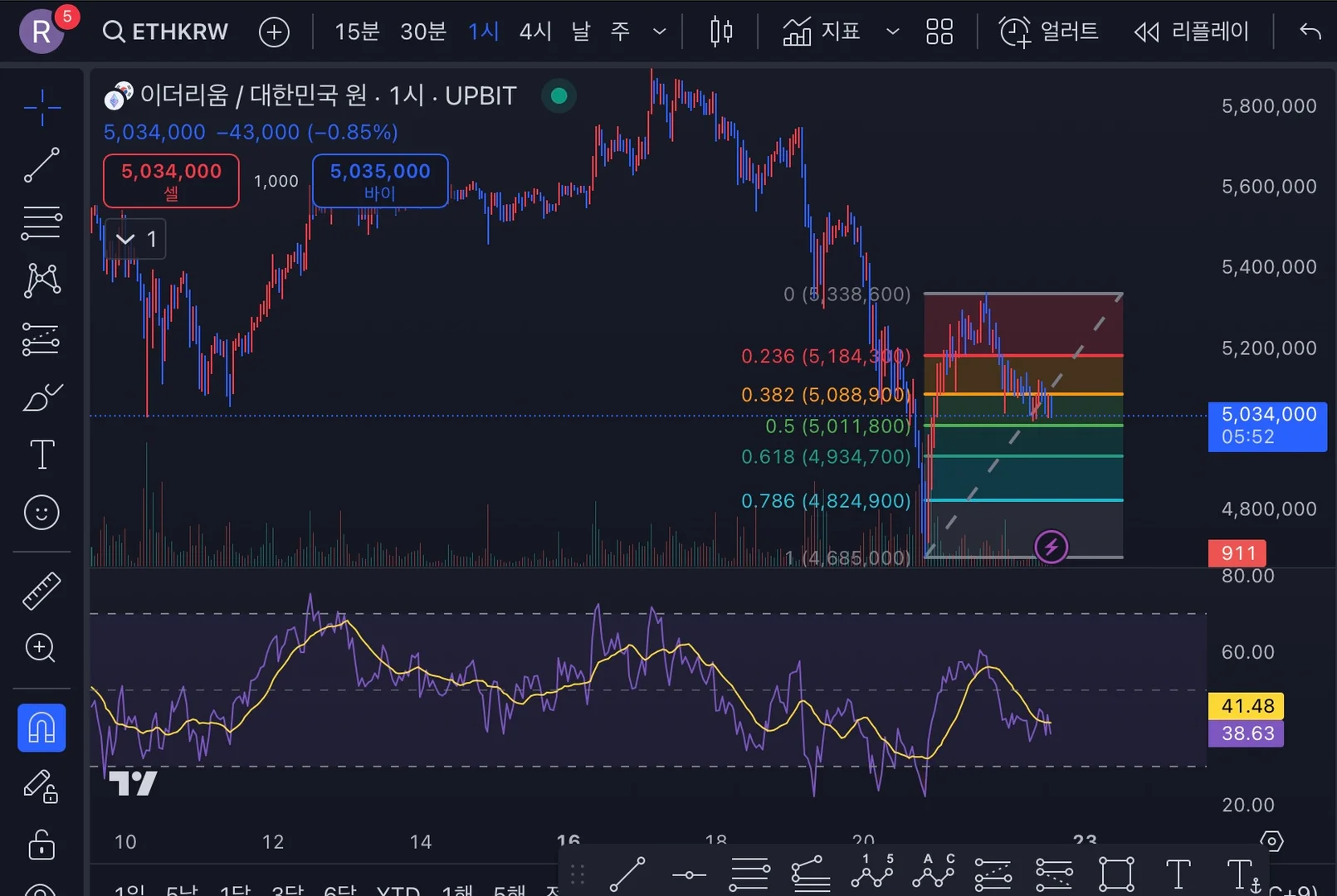The image size is (1337, 896).
Task: Select the XABCD pattern tool
Action: [41, 280]
